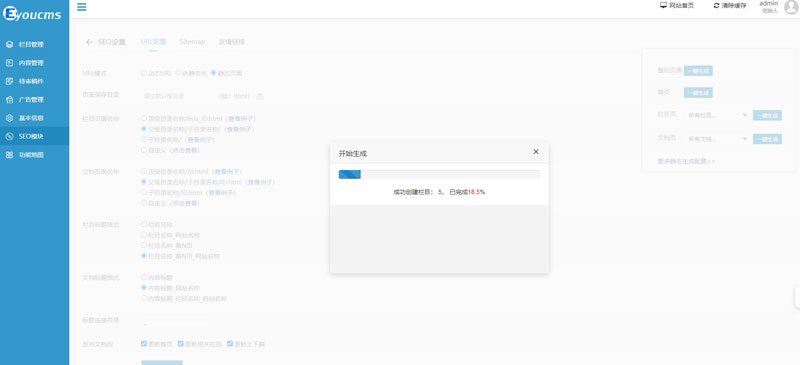Click 一键生成 beside 所有栏目 dropdown
Screen dimensions: 800x365
coord(767,115)
